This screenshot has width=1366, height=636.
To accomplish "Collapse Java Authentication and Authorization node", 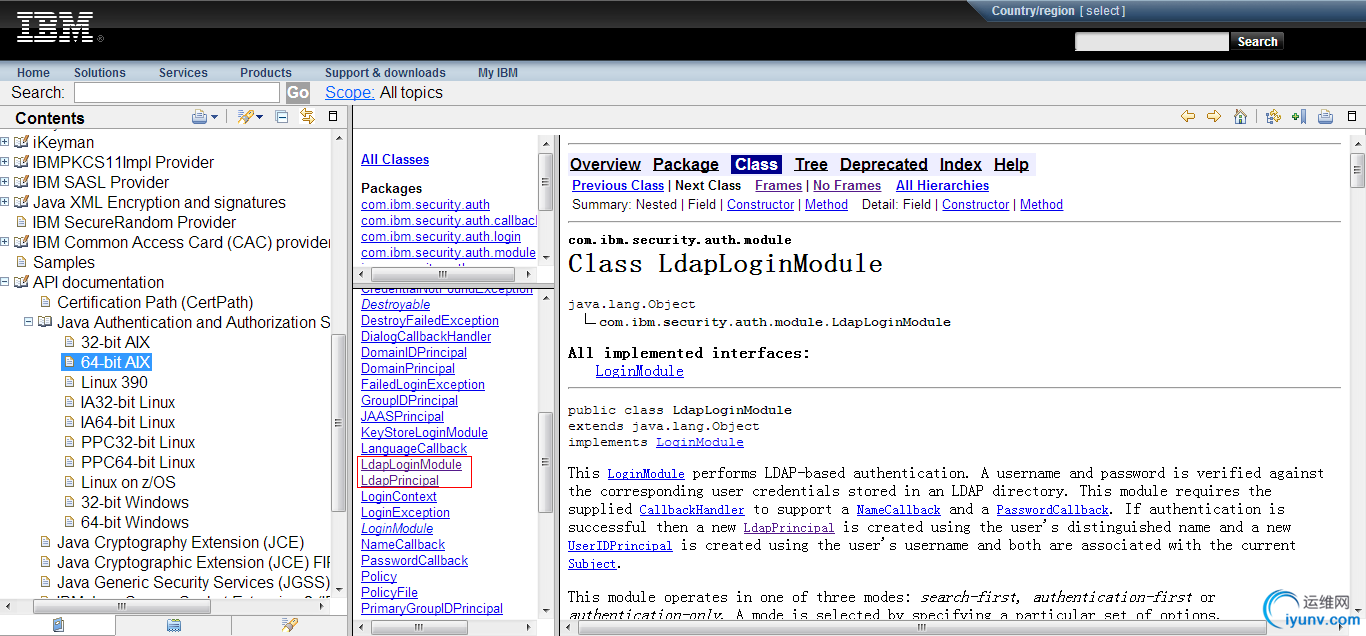I will [x=29, y=322].
